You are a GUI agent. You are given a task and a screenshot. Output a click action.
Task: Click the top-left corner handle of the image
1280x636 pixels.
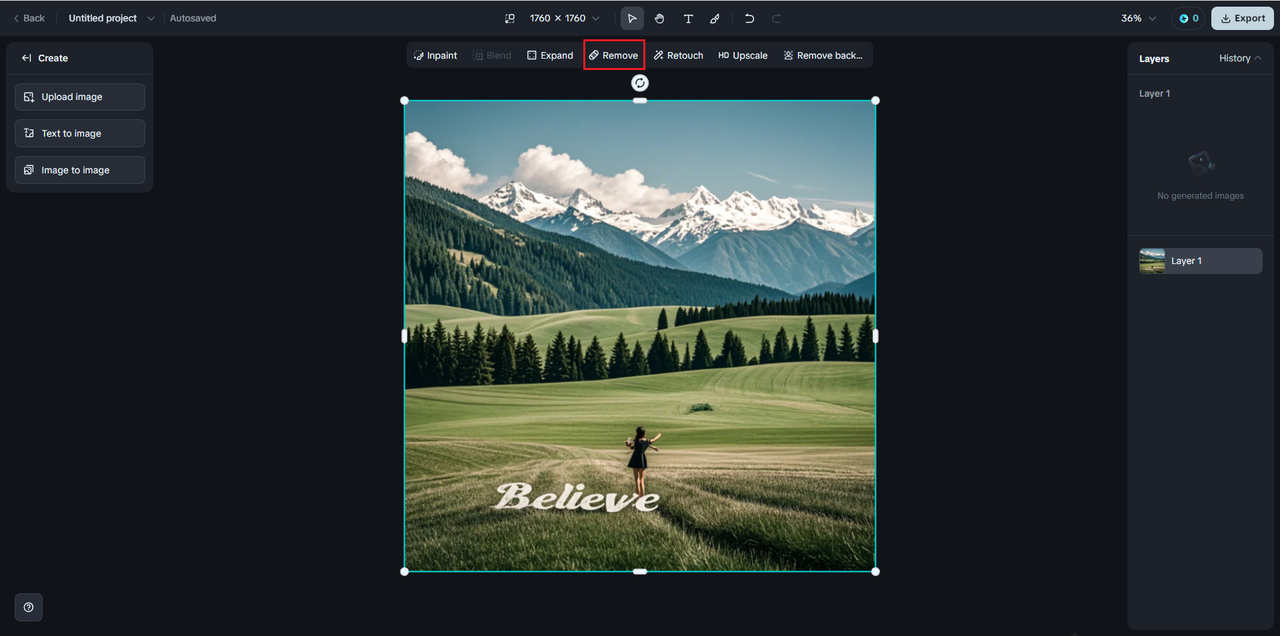click(x=404, y=100)
